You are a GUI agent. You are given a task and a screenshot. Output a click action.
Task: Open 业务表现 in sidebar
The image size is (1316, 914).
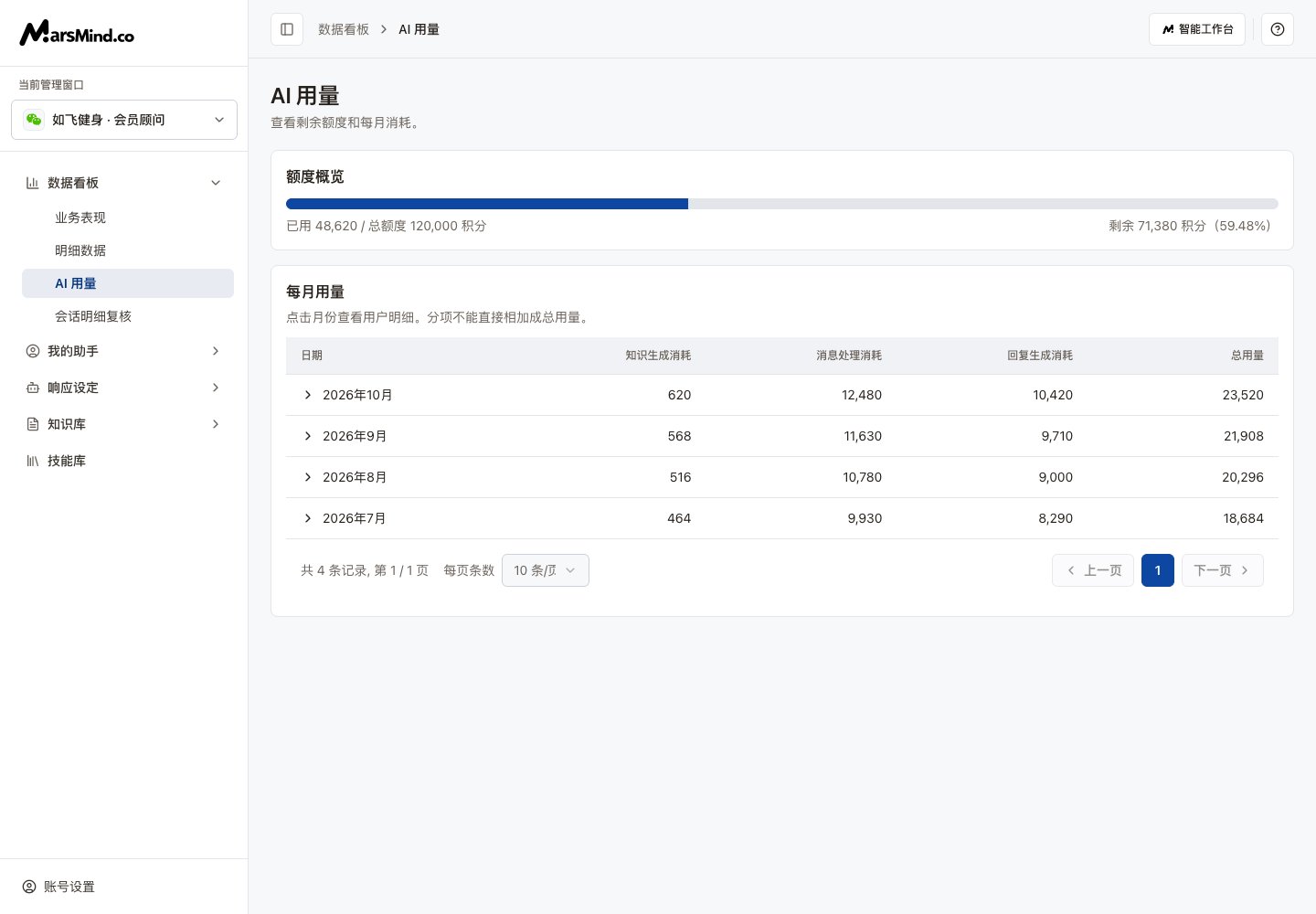[128, 218]
